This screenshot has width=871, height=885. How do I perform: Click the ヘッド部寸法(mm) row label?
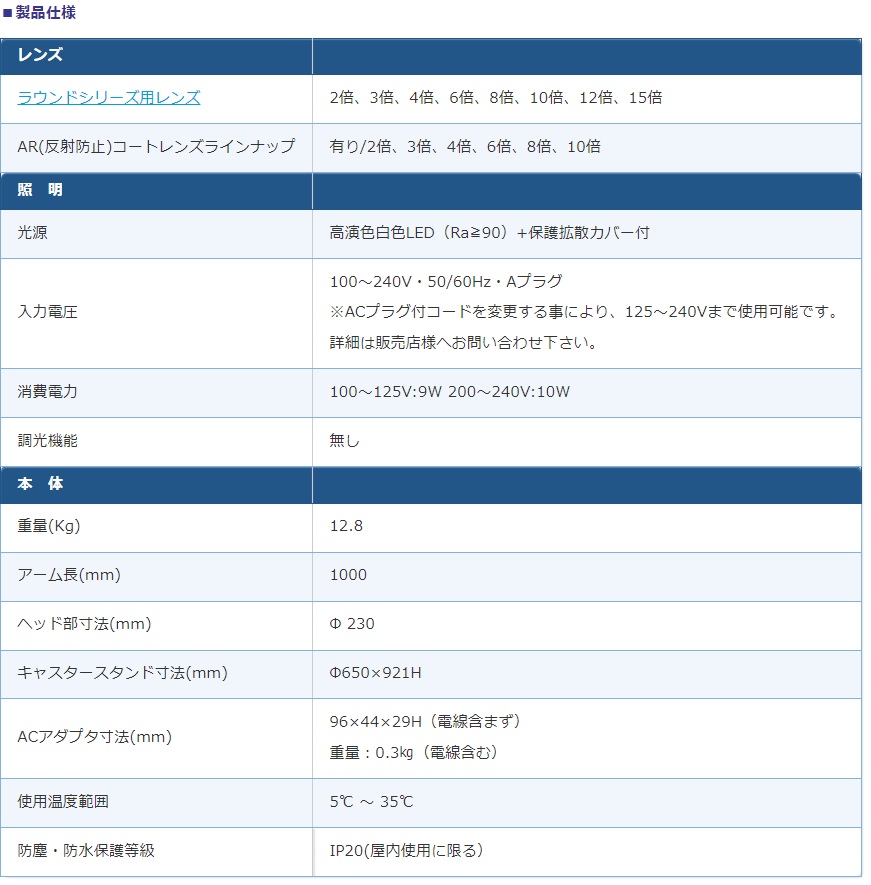coord(84,624)
